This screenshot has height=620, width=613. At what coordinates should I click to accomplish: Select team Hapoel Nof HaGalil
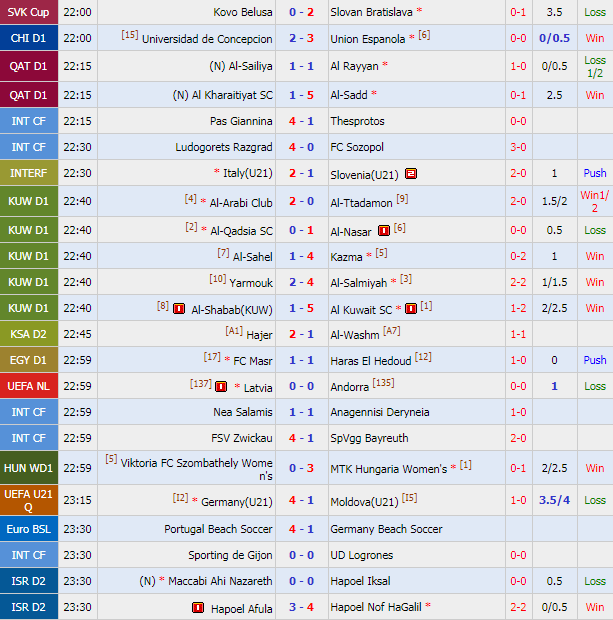376,607
